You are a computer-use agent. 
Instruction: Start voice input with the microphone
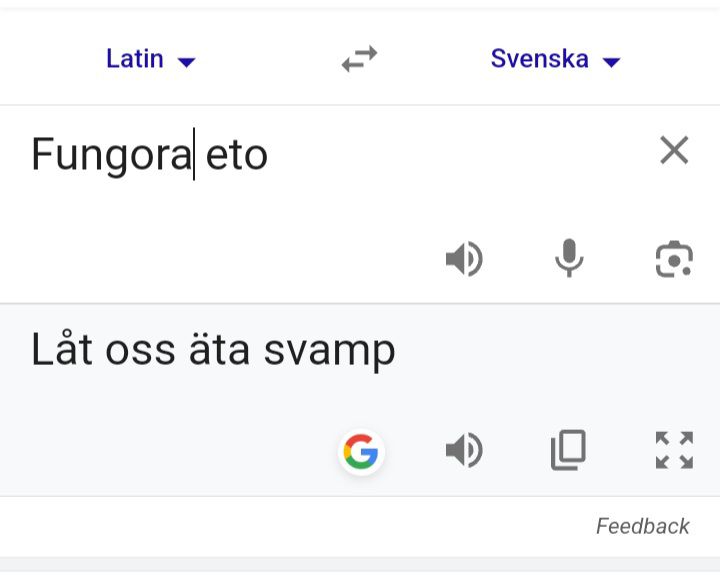coord(569,259)
